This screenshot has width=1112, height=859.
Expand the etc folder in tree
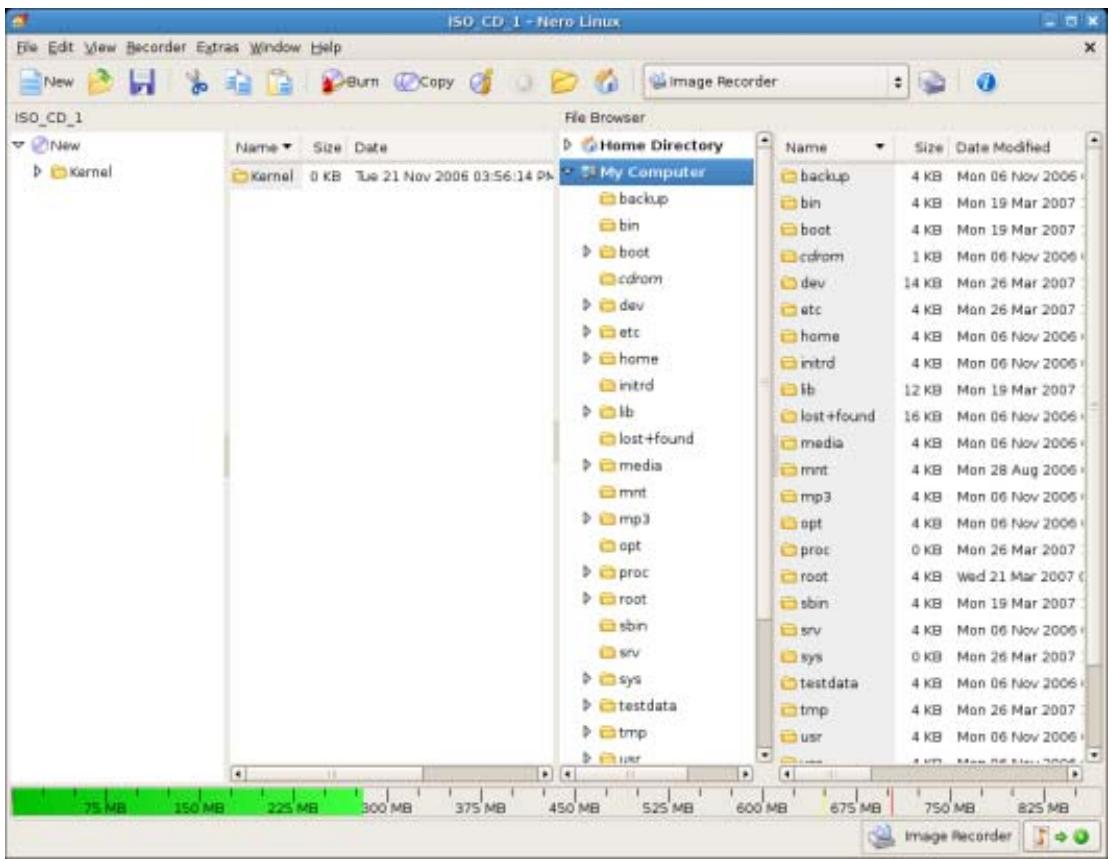(586, 331)
